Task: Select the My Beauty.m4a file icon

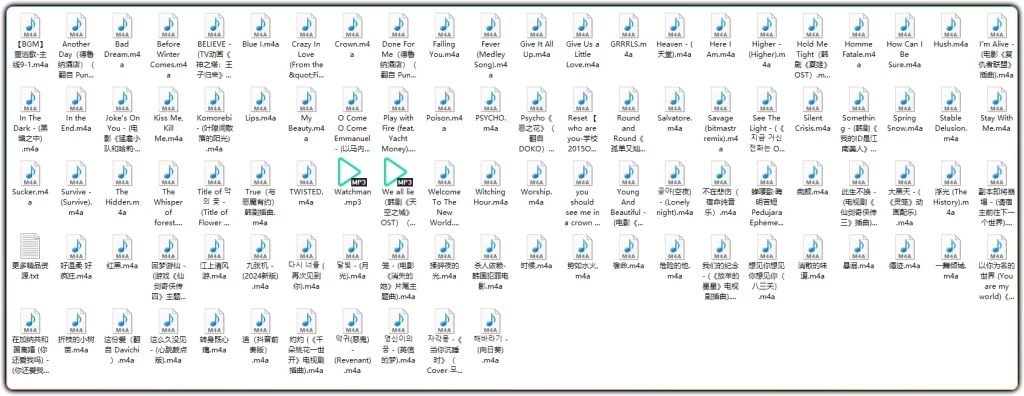Action: [x=306, y=100]
